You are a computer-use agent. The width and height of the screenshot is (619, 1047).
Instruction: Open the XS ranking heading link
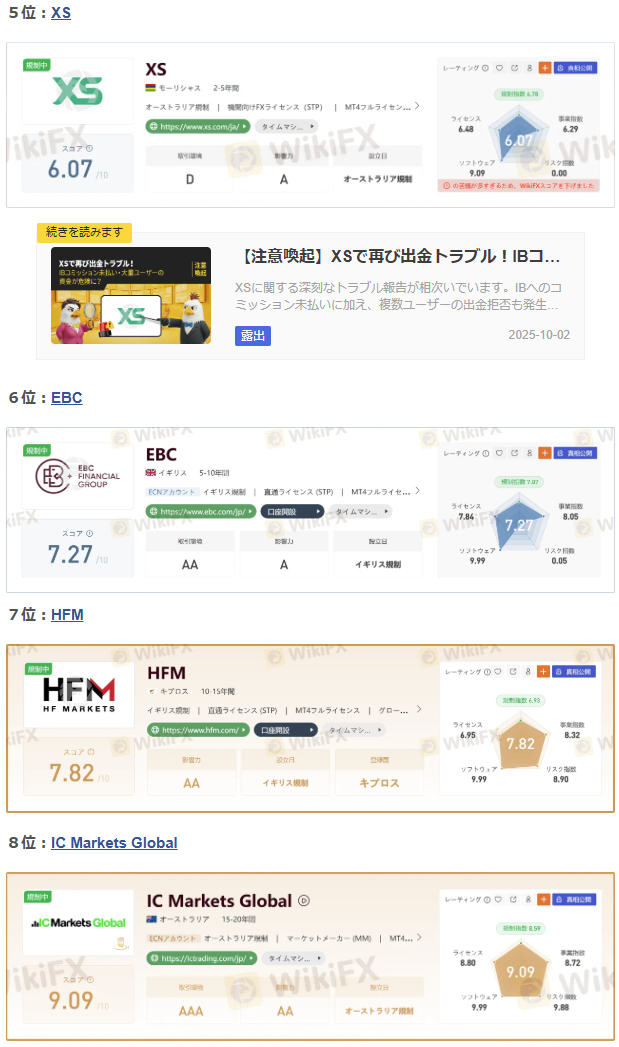point(61,13)
